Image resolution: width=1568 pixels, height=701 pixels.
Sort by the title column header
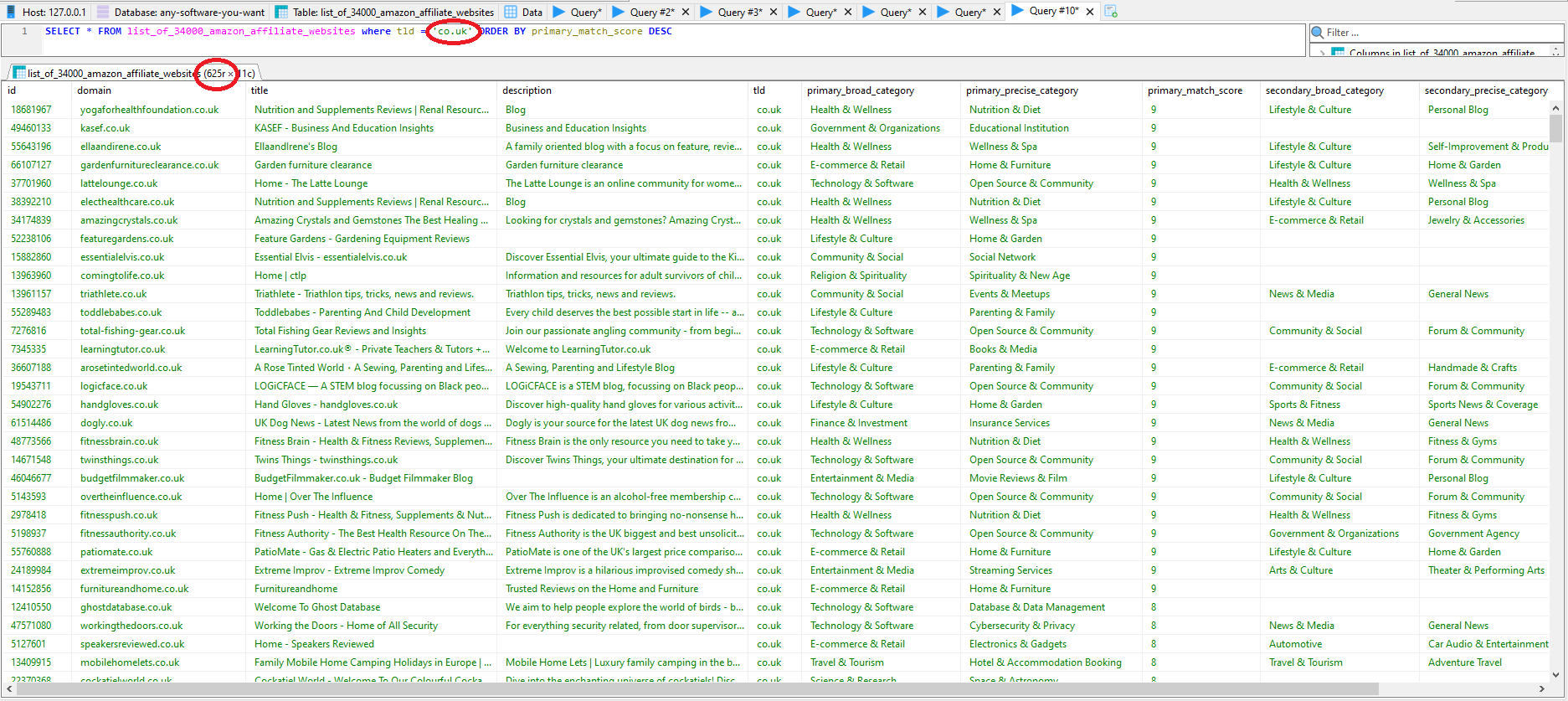[x=373, y=90]
